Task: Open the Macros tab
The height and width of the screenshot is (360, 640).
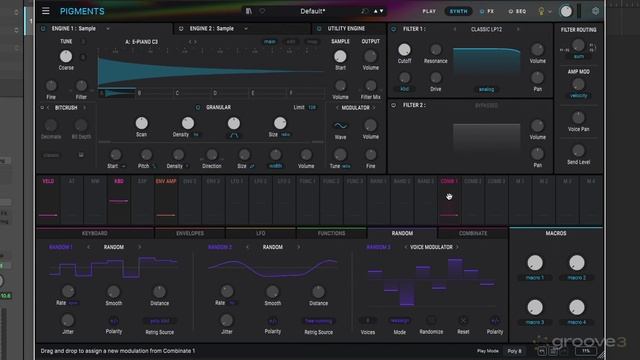Action: (556, 233)
